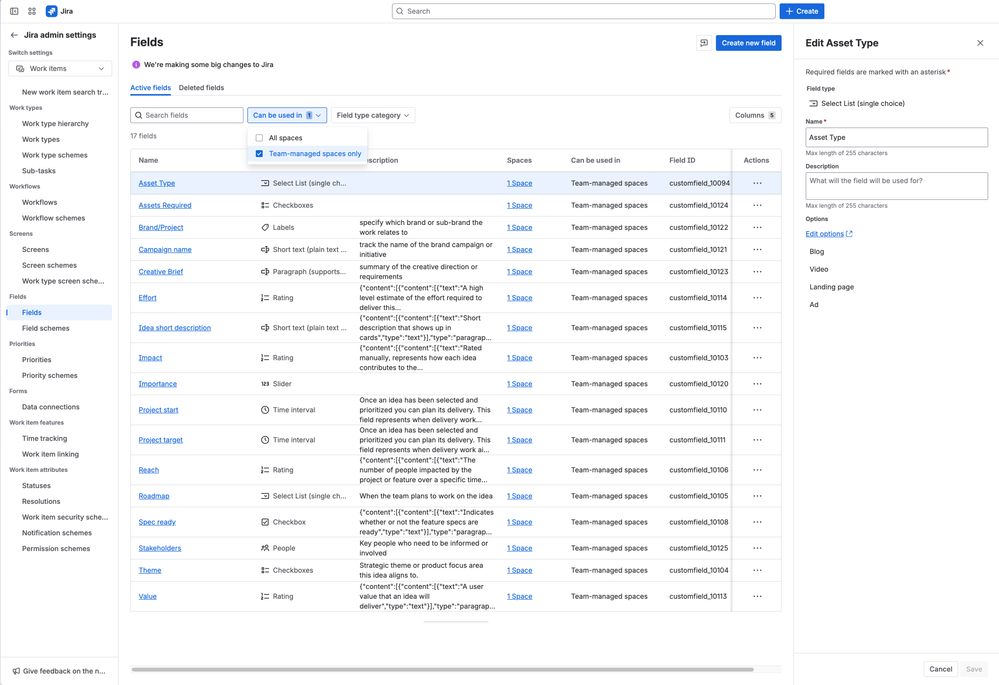This screenshot has width=999, height=685.
Task: Click the Jira logo icon
Action: click(52, 11)
